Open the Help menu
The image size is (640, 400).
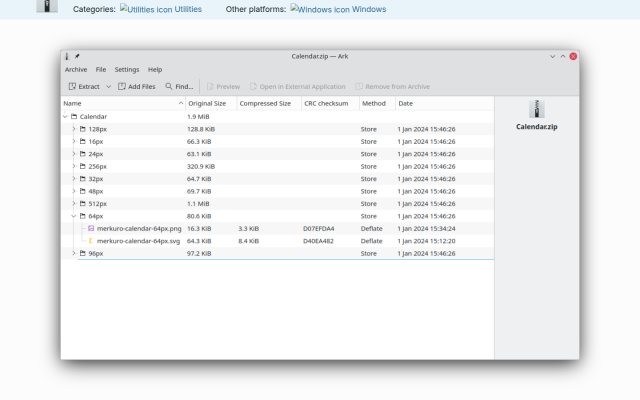point(155,69)
